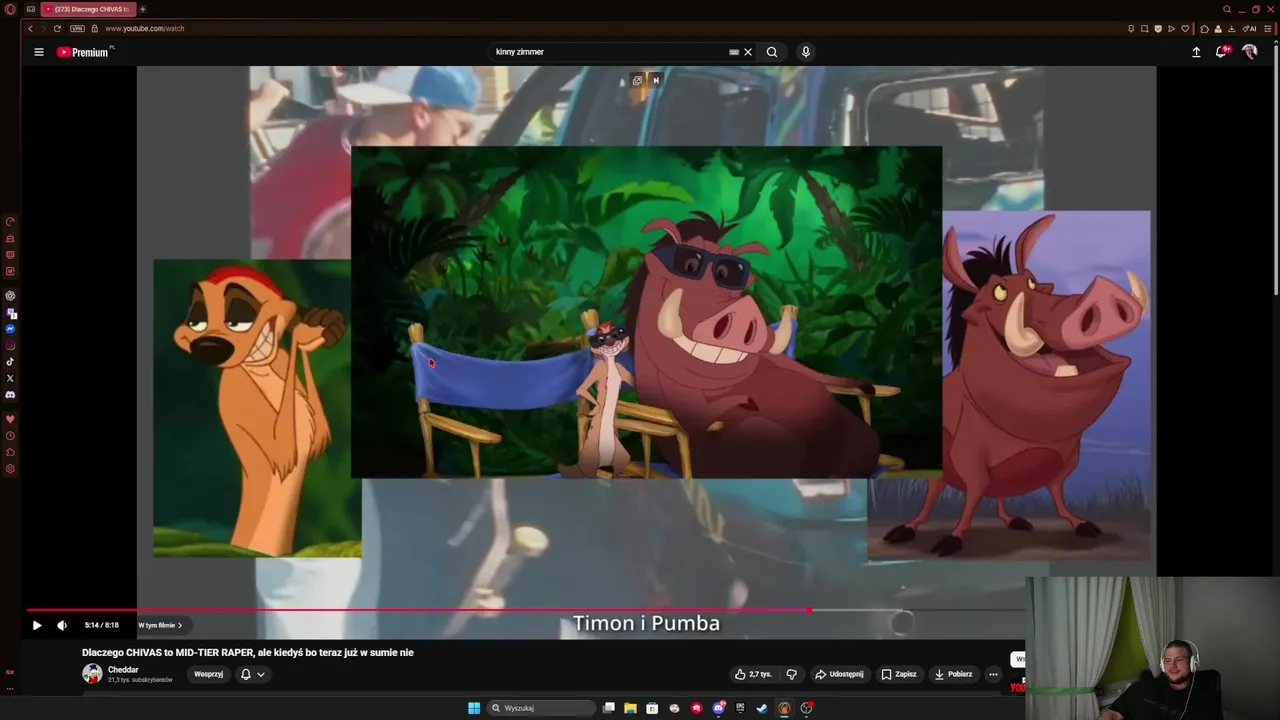Click the video title text
The image size is (1280, 720).
pyautogui.click(x=248, y=652)
